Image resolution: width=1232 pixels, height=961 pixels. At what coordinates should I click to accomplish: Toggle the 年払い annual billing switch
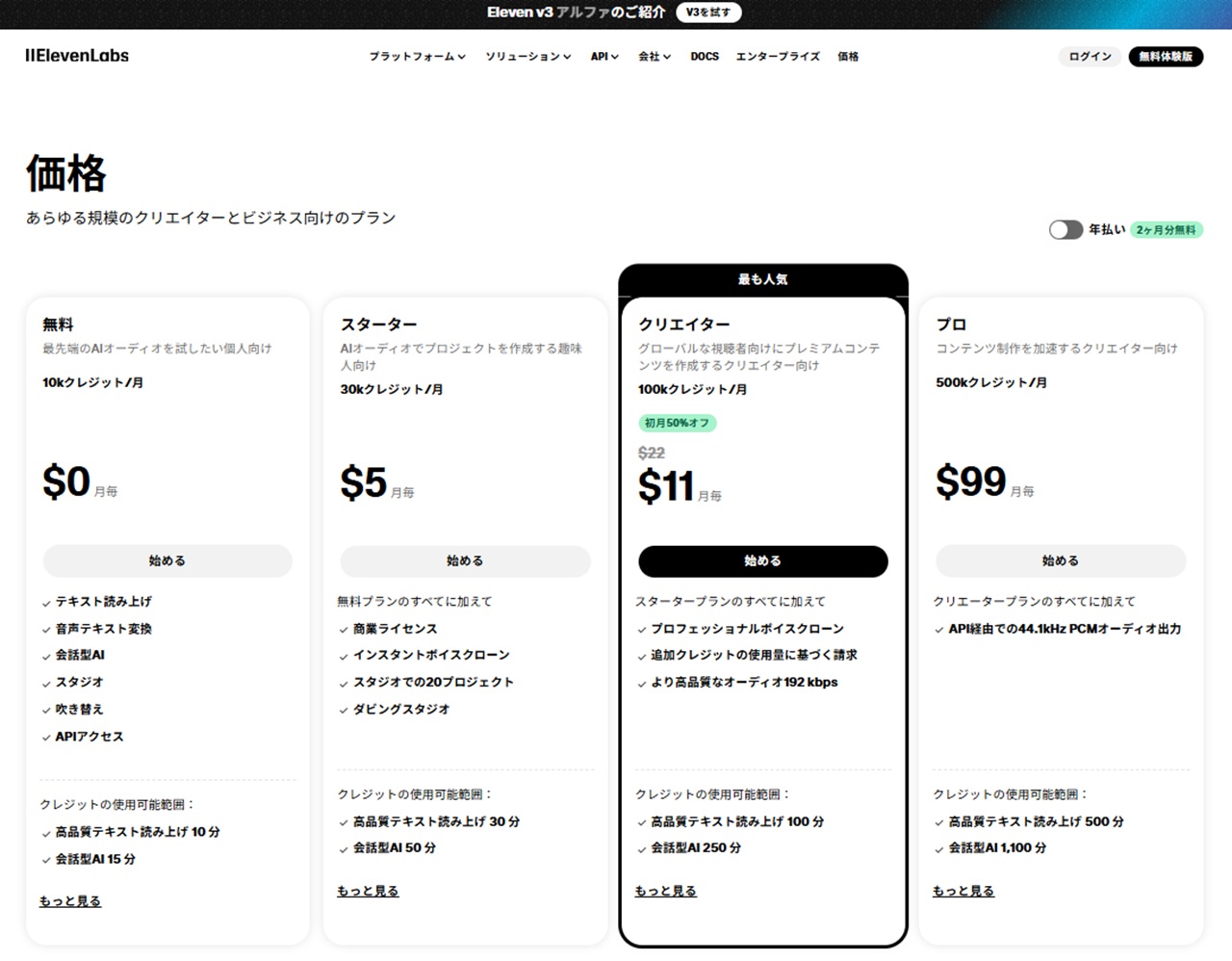pos(1065,229)
